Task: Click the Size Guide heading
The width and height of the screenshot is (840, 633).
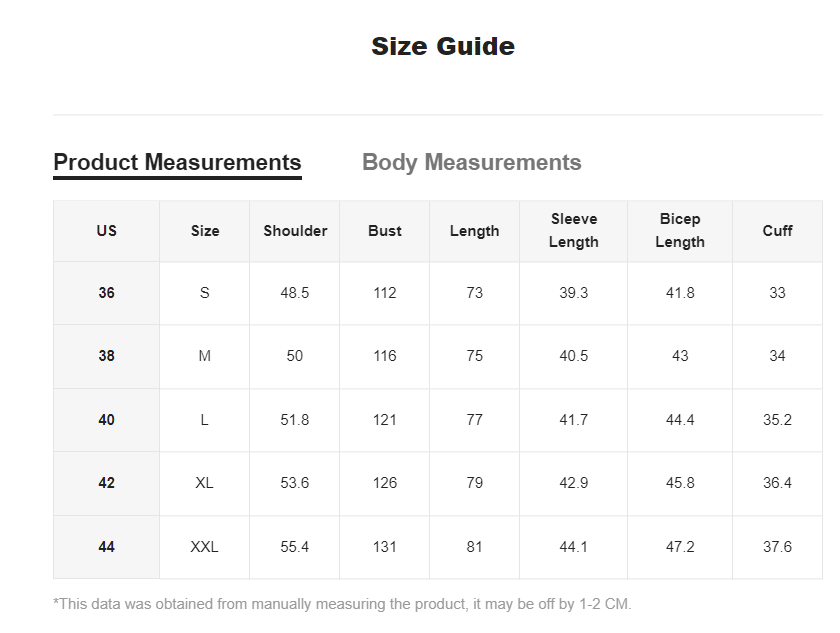Action: [443, 46]
